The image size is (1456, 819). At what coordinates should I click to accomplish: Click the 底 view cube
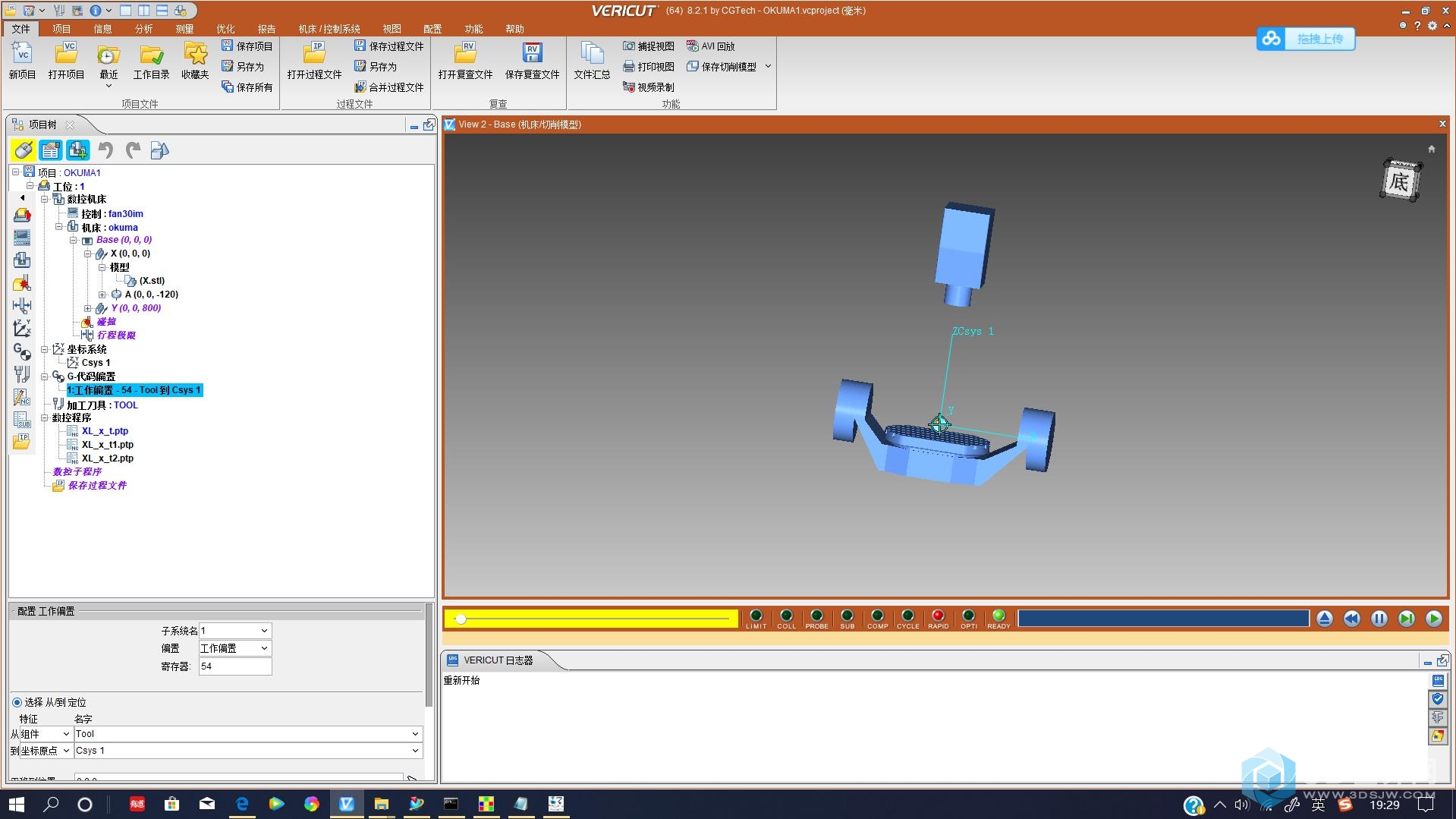click(1399, 181)
